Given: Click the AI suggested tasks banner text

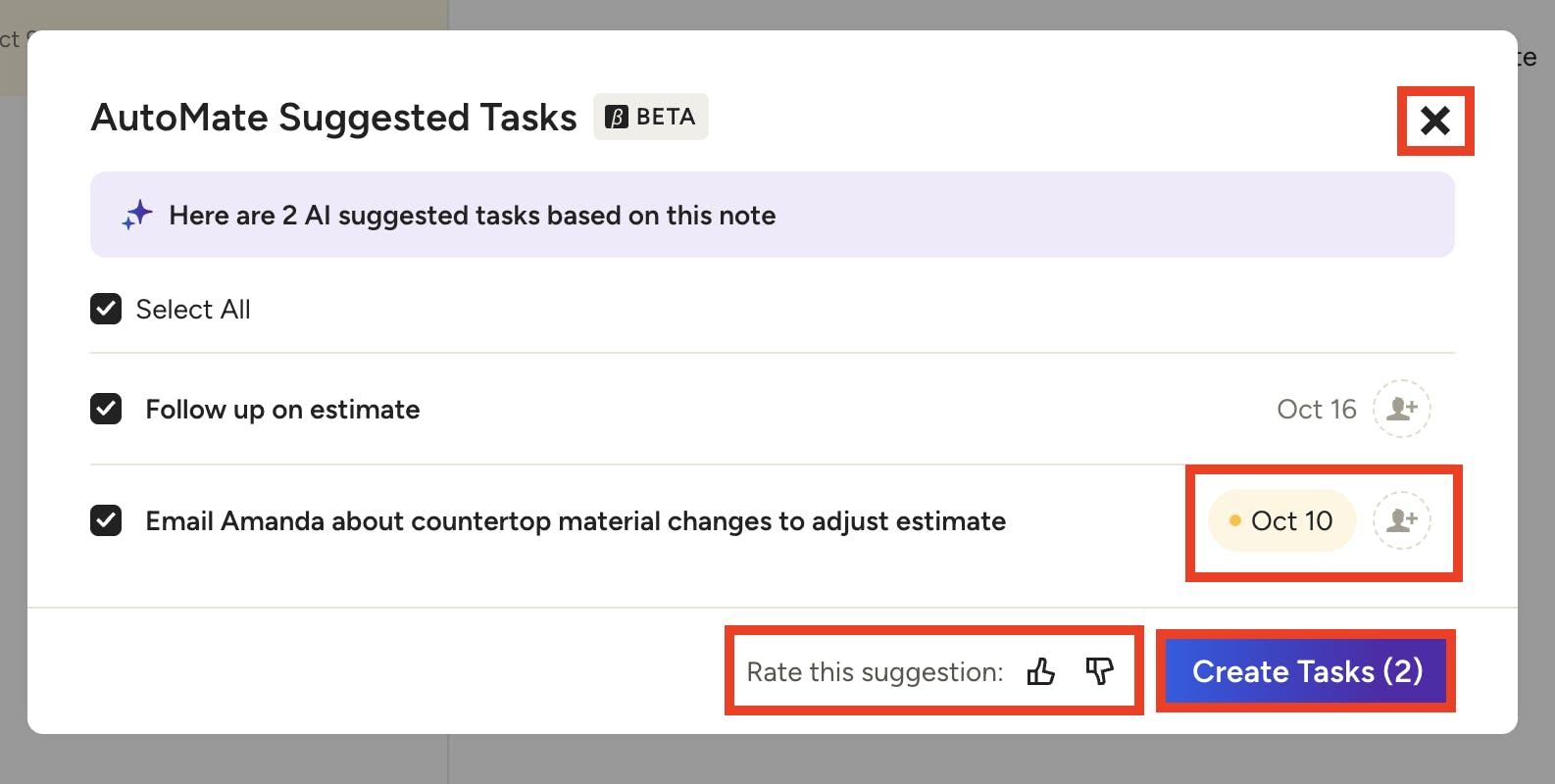Looking at the screenshot, I should (x=472, y=215).
